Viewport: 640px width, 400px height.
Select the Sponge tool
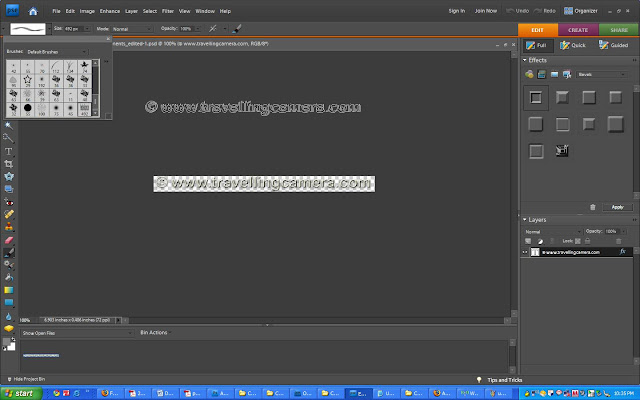(x=9, y=328)
